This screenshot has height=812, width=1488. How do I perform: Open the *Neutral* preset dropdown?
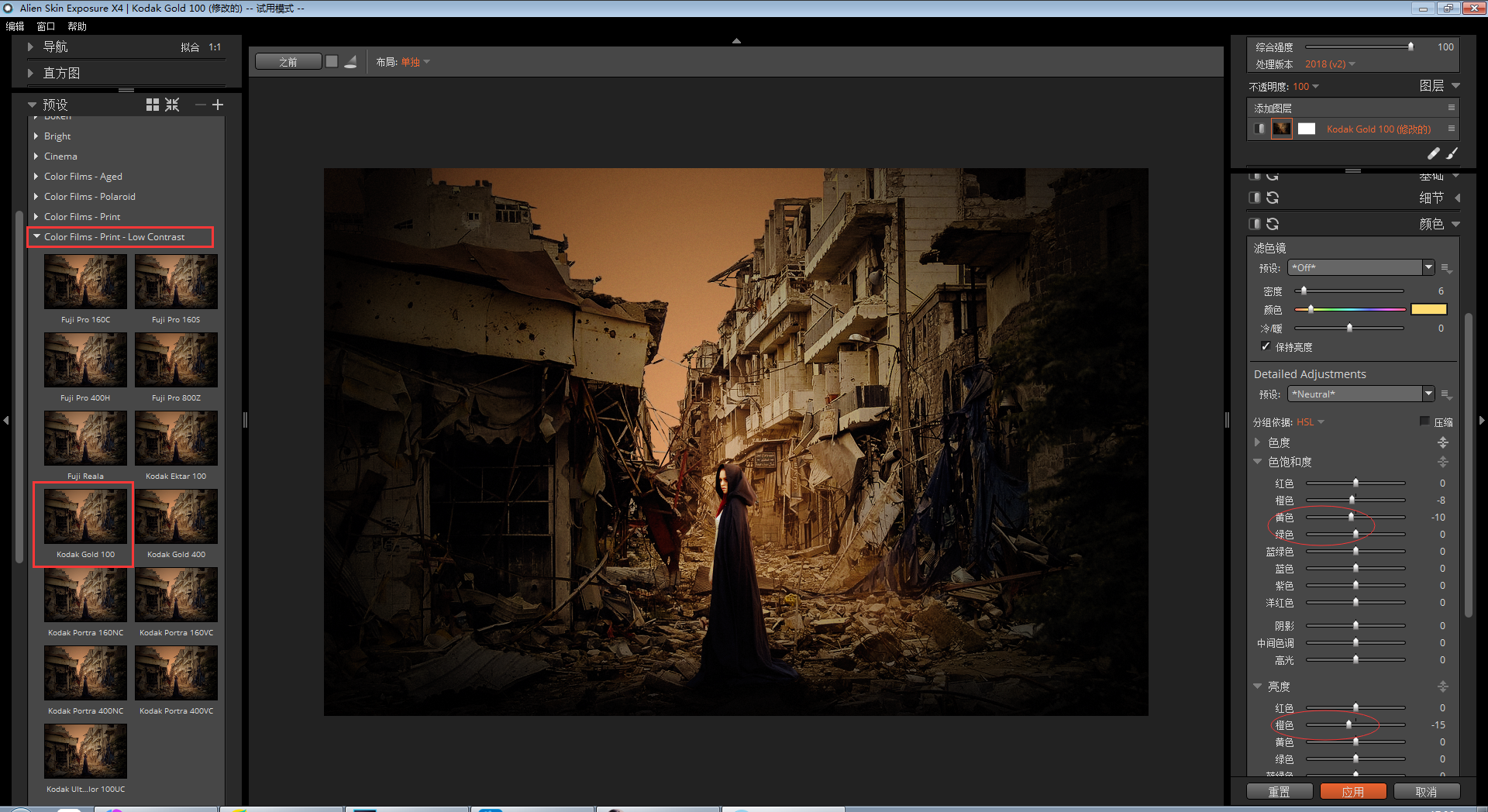[x=1361, y=394]
